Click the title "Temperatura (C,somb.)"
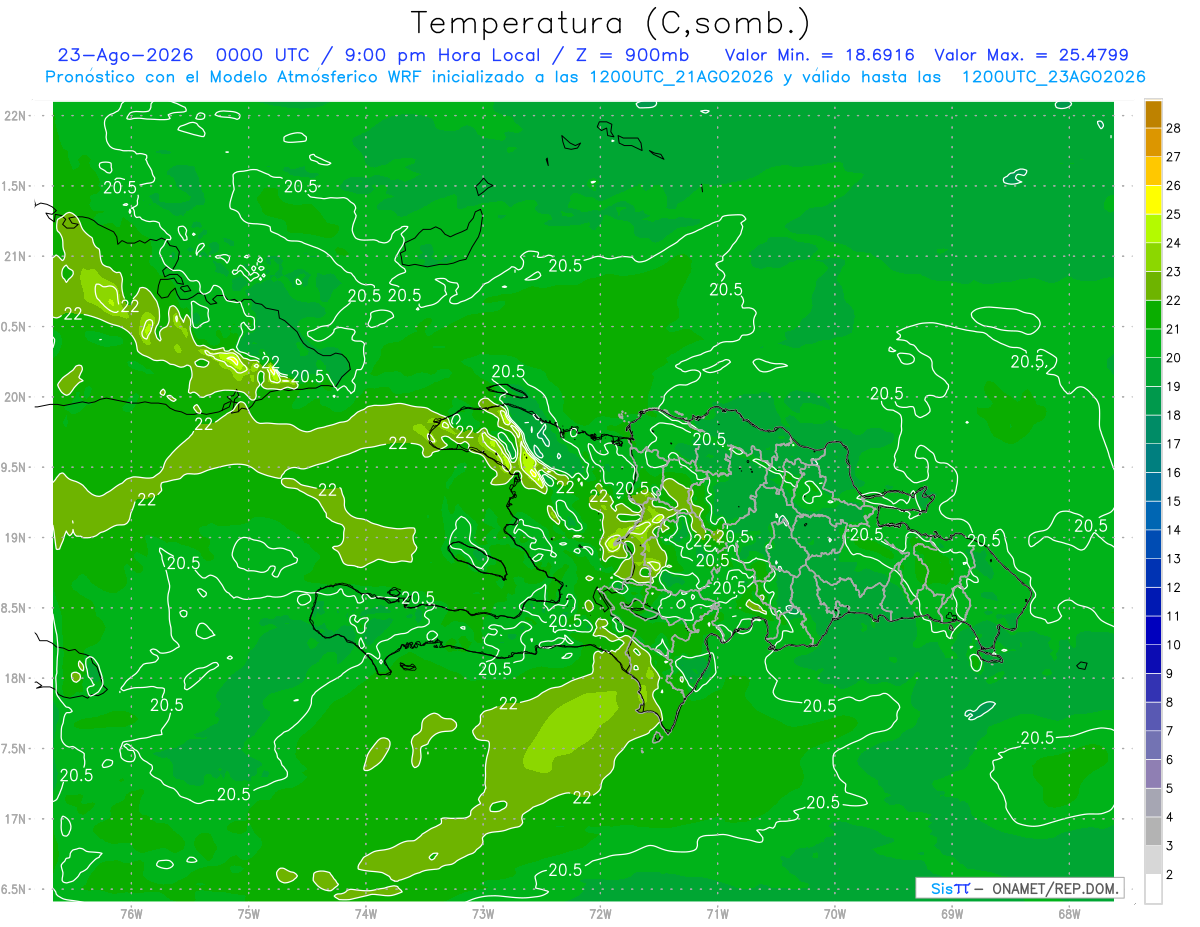 (x=611, y=23)
